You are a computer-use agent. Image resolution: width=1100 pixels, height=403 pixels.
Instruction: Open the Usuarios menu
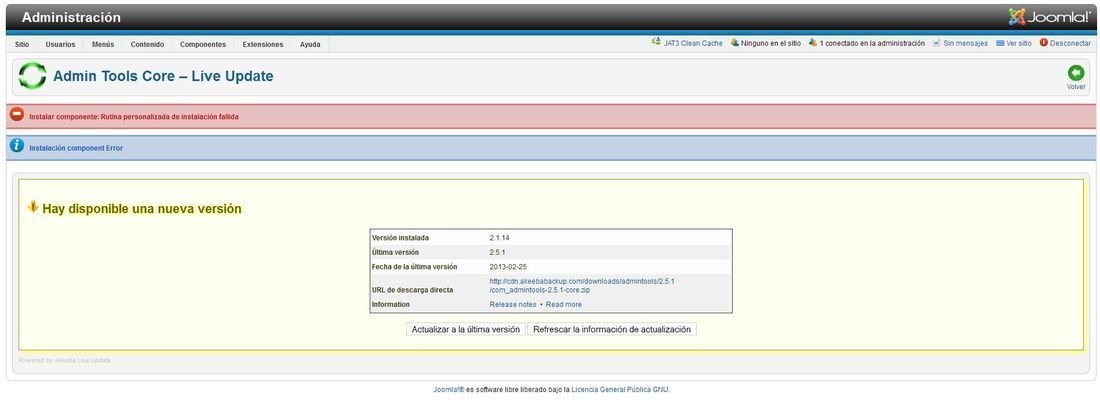pos(60,44)
